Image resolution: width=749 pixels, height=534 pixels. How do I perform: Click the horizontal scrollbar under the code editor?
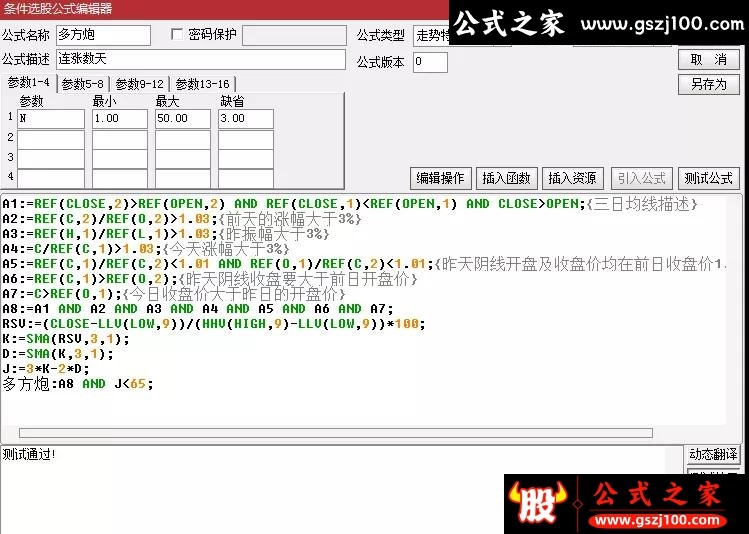coord(336,433)
